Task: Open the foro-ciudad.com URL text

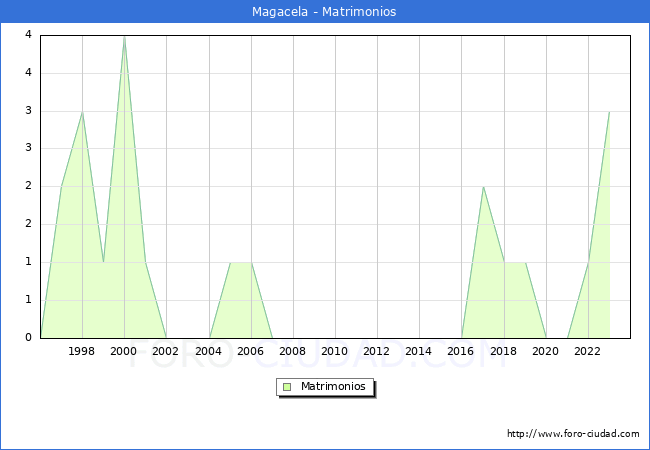Action: (573, 434)
